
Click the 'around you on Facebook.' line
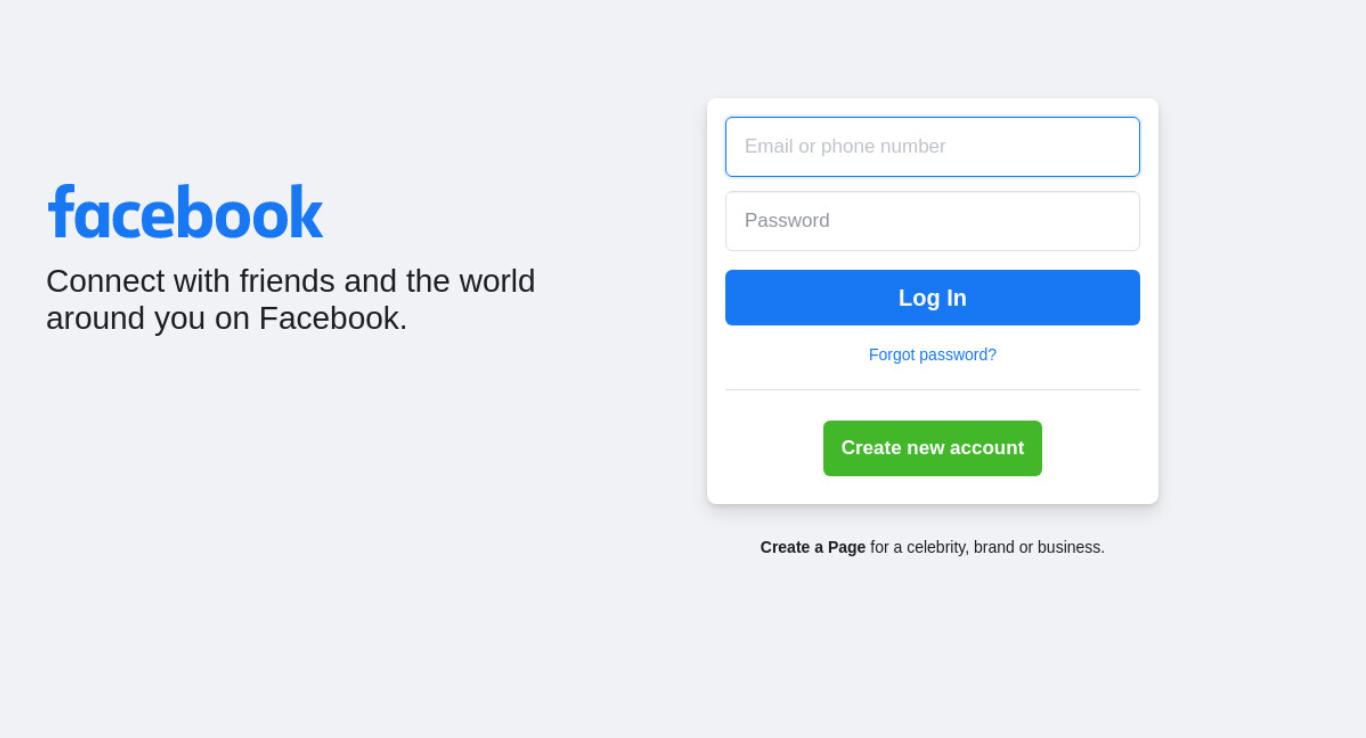click(226, 318)
